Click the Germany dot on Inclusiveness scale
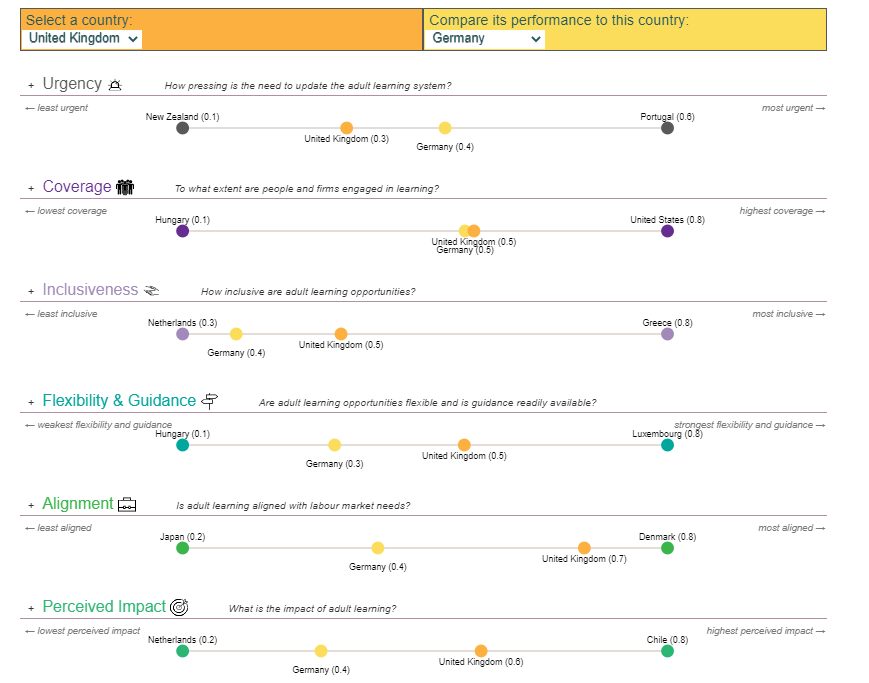This screenshot has height=683, width=869. coord(236,334)
